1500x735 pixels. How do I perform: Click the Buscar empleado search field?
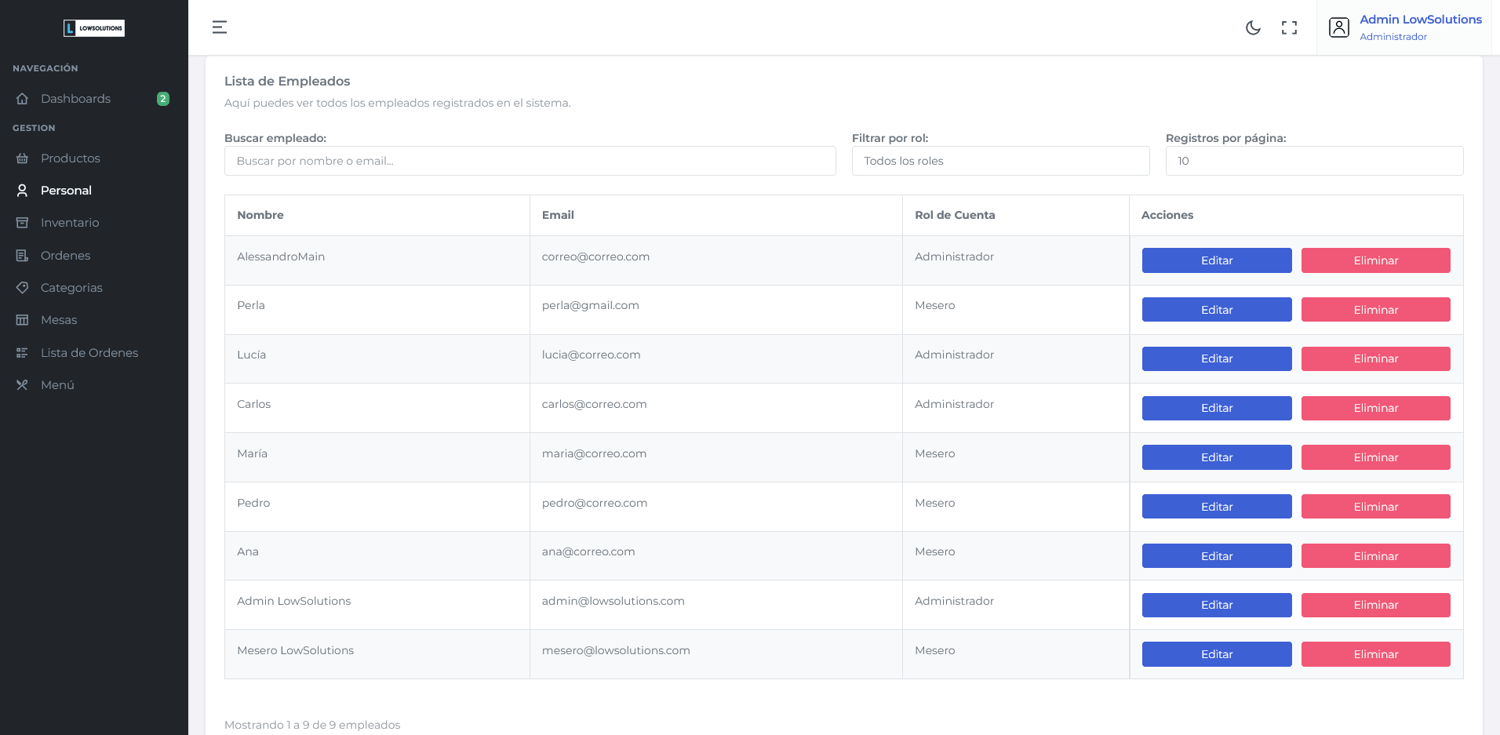tap(530, 161)
